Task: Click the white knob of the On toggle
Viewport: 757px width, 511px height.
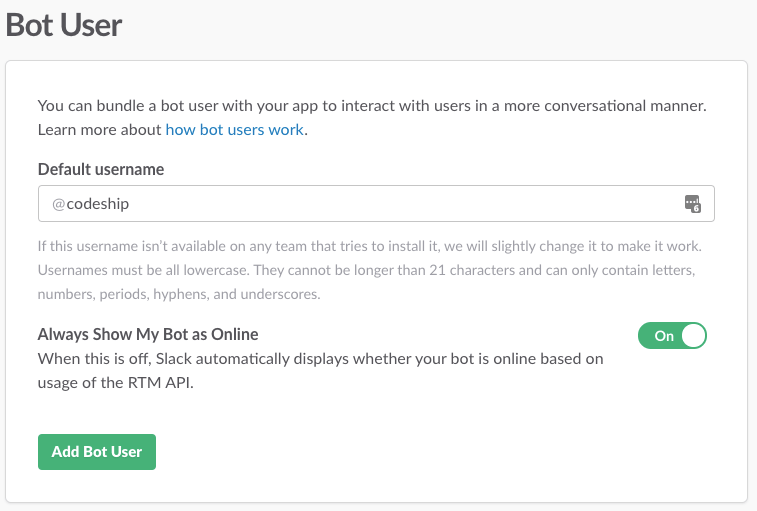Action: (693, 336)
